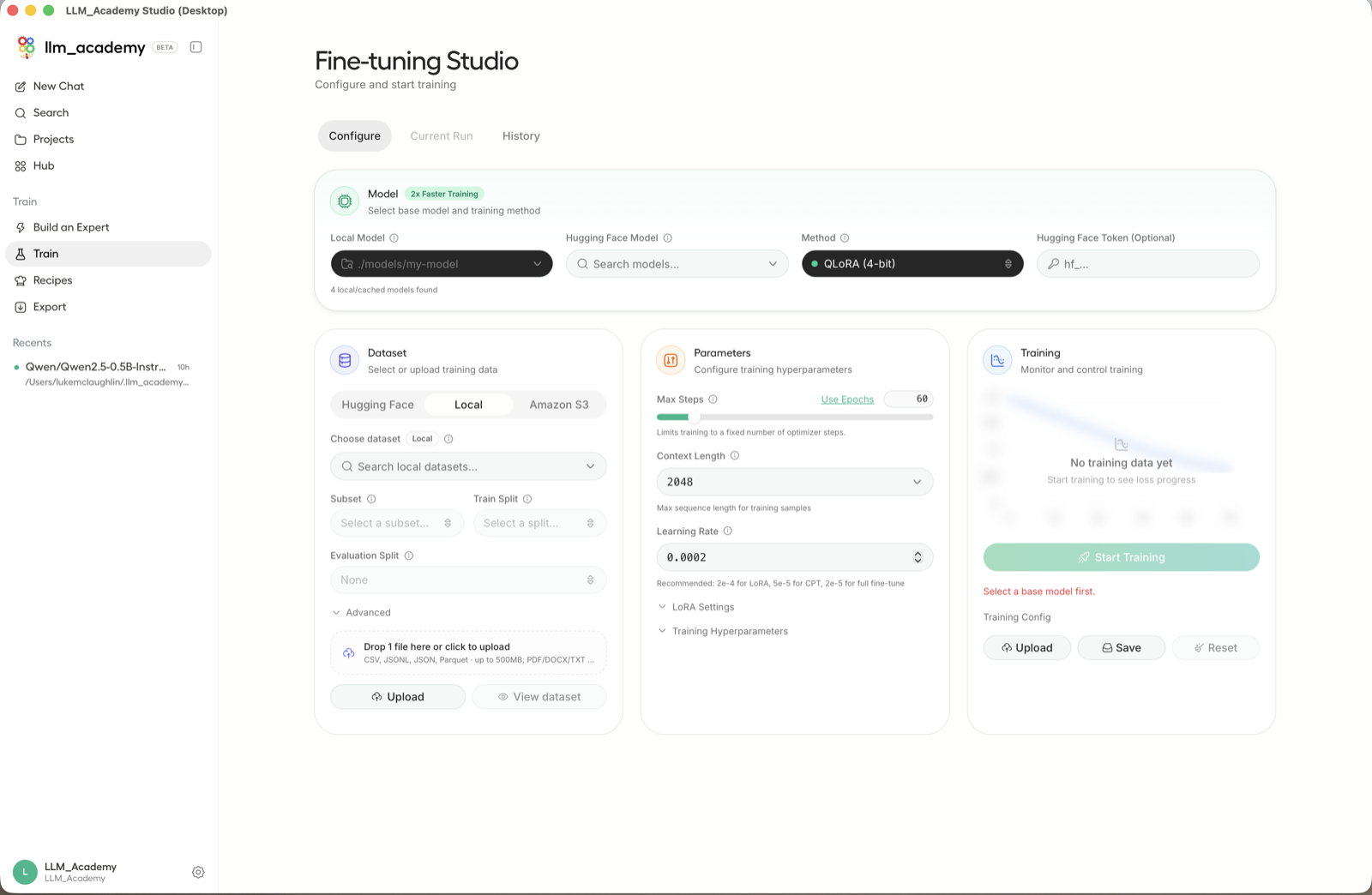Click the Learning Rate stepper arrows

tap(918, 557)
